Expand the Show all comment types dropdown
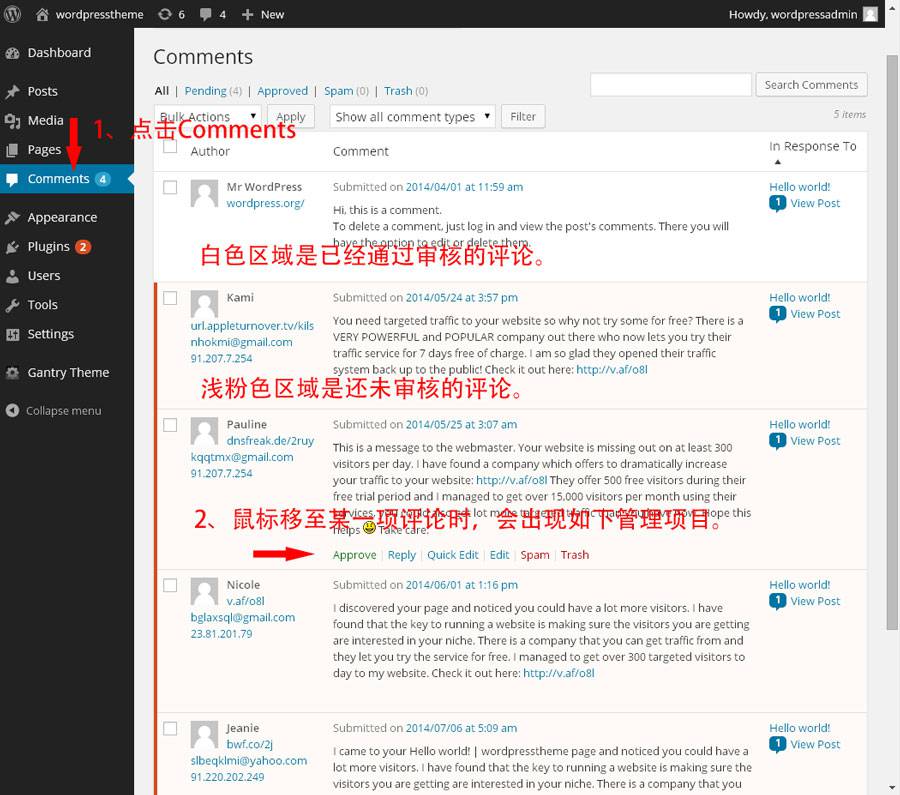The image size is (900, 795). click(x=412, y=116)
